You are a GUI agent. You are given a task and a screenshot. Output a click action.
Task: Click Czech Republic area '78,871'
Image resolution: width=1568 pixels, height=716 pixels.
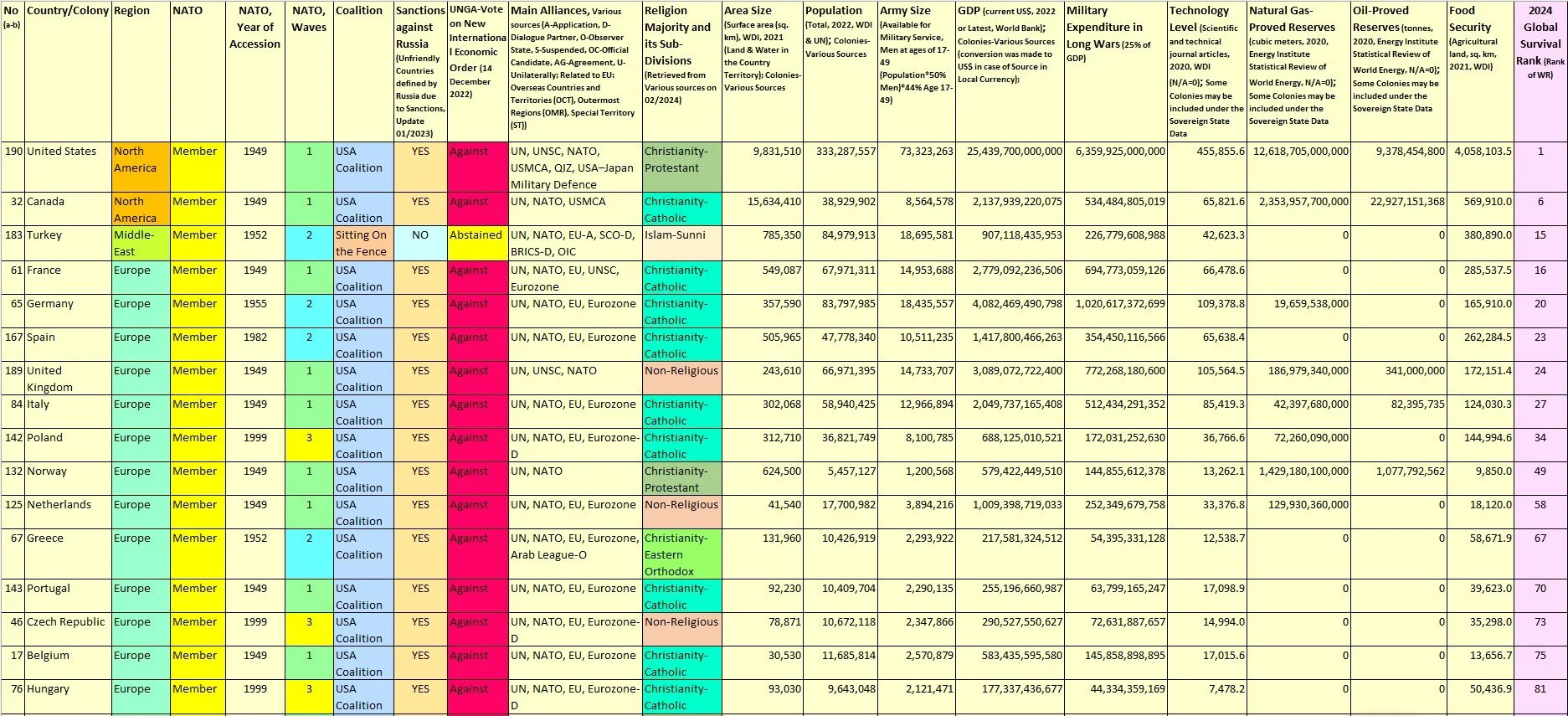click(763, 630)
